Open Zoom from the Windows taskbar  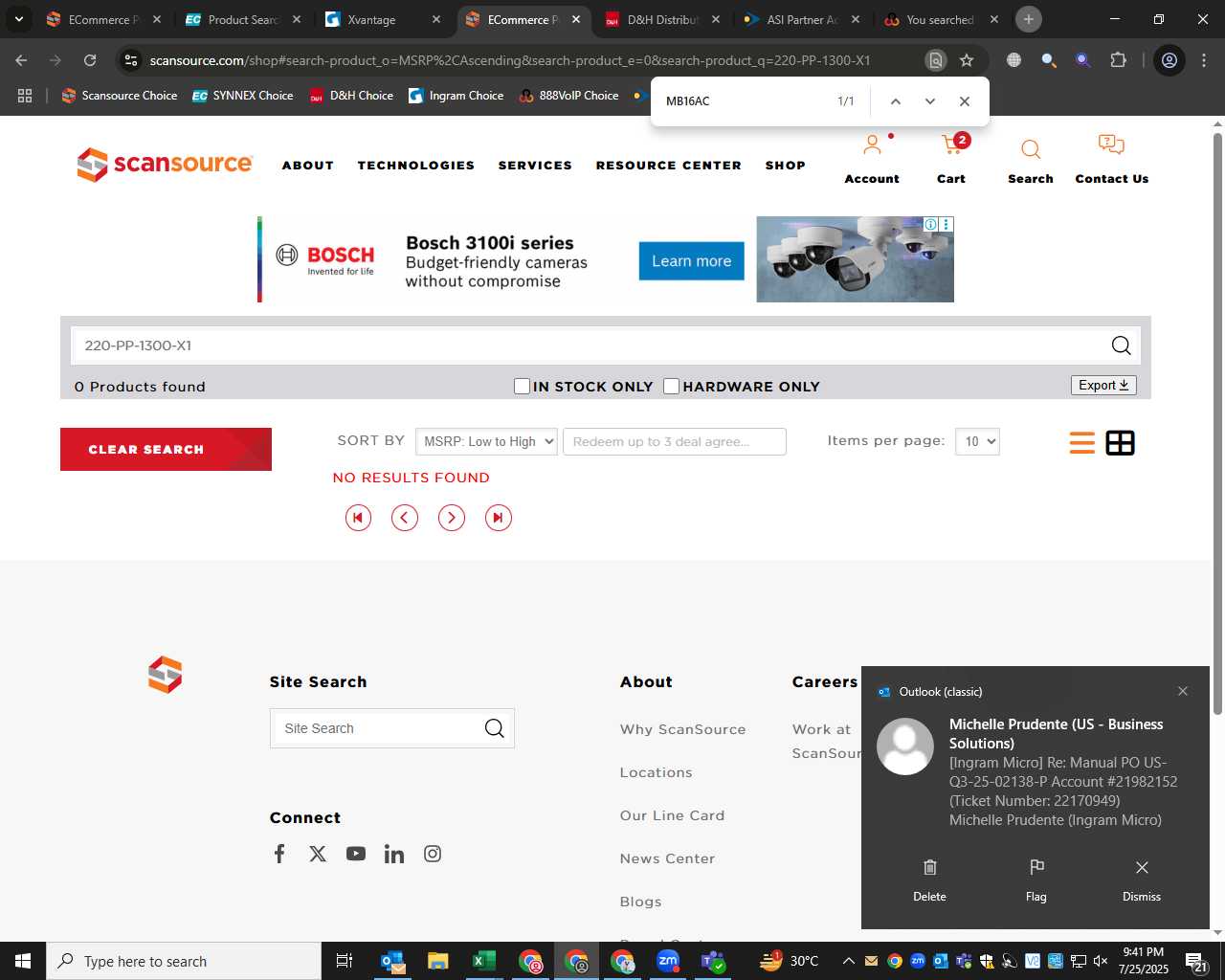click(668, 961)
